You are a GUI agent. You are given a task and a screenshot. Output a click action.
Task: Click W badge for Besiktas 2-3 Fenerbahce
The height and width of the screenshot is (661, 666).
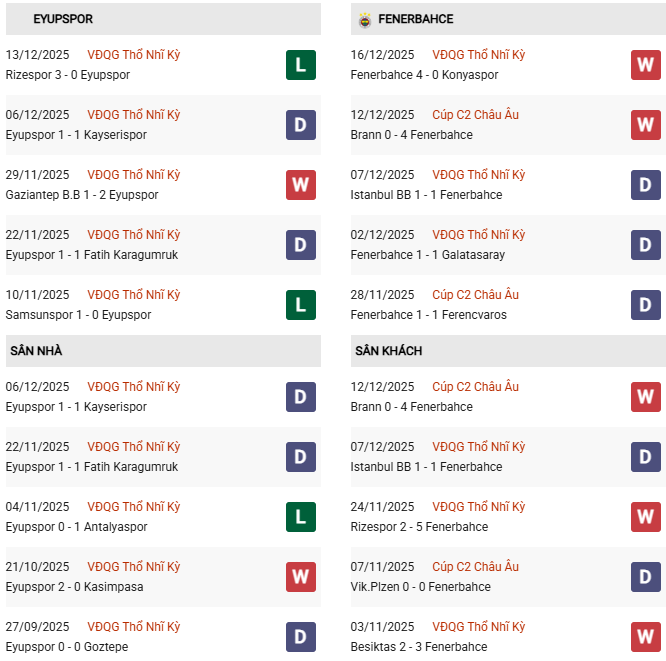645,637
